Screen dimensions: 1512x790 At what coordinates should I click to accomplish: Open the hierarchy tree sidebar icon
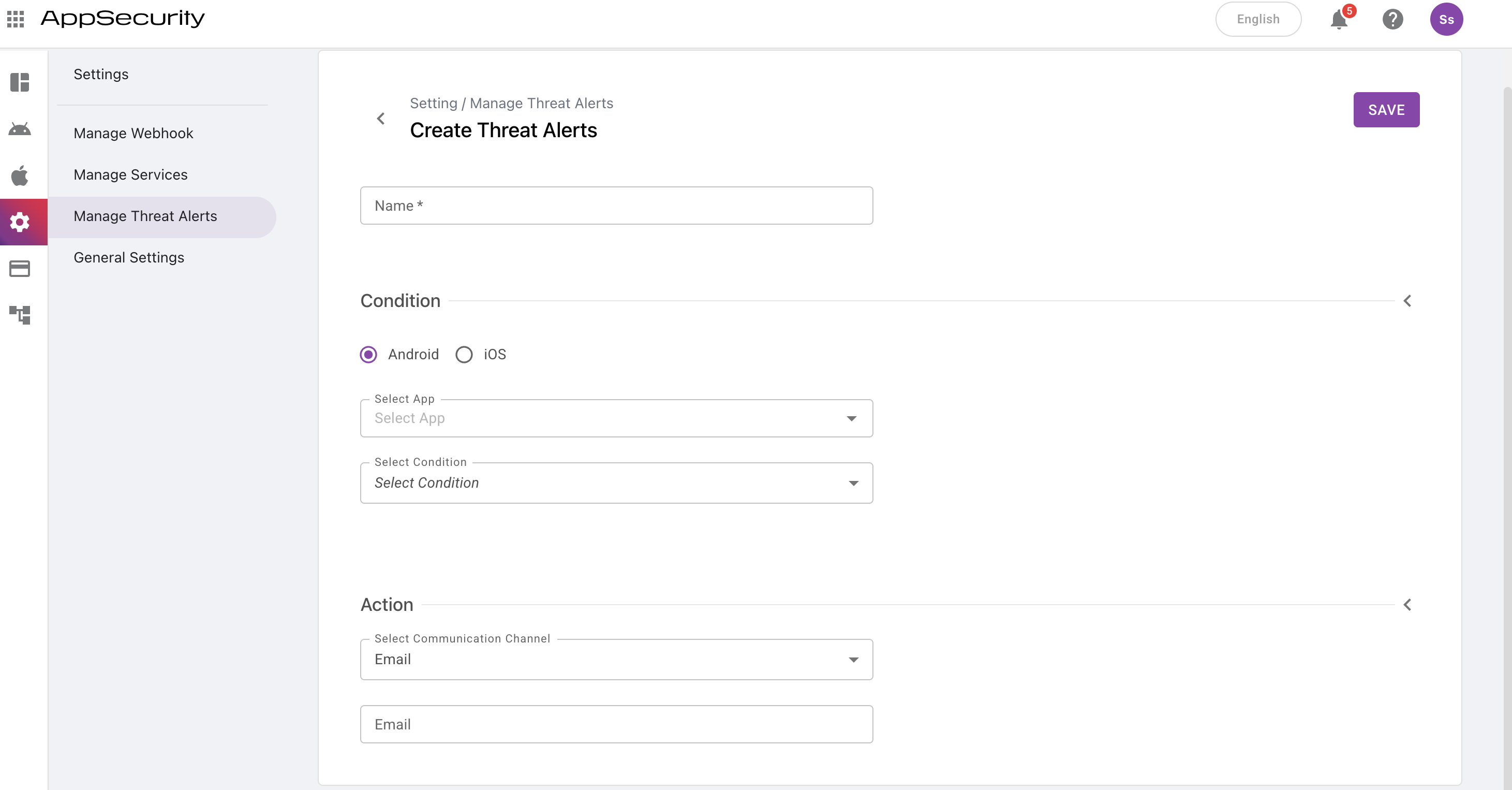(x=20, y=315)
